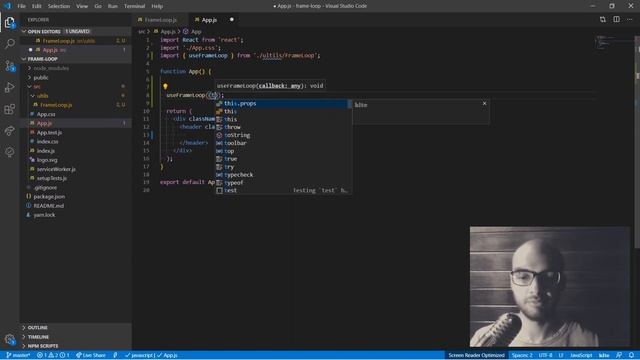
Task: Open the Selection menu
Action: click(59, 6)
